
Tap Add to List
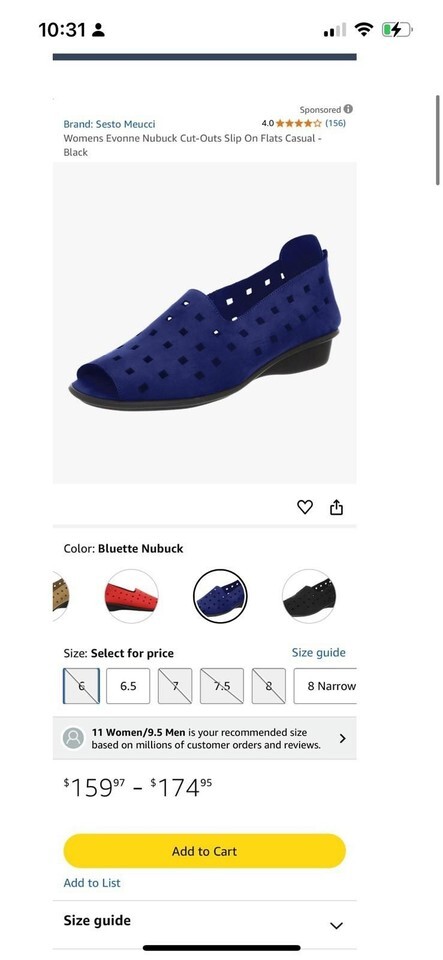(92, 883)
